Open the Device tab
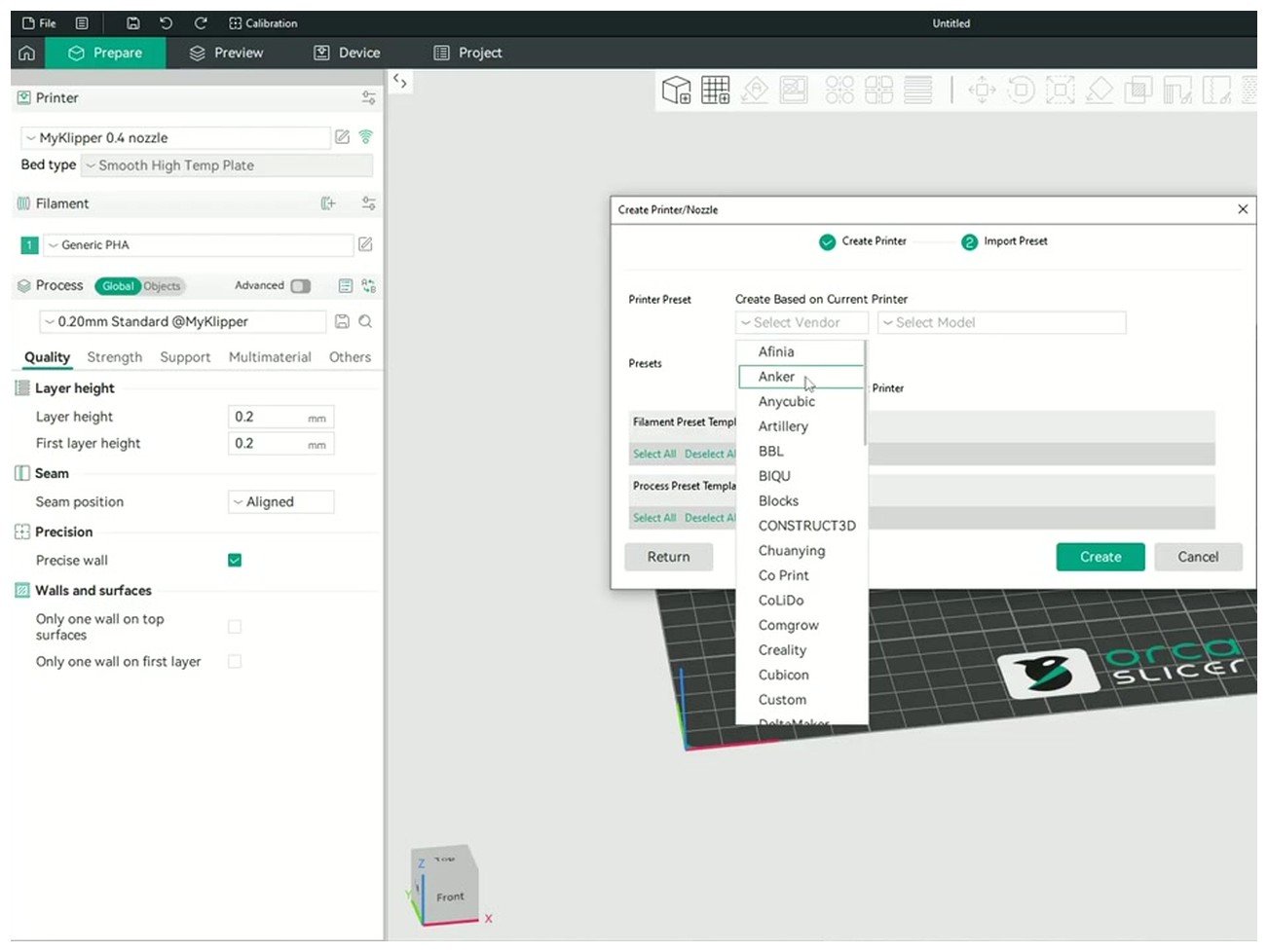 tap(347, 53)
